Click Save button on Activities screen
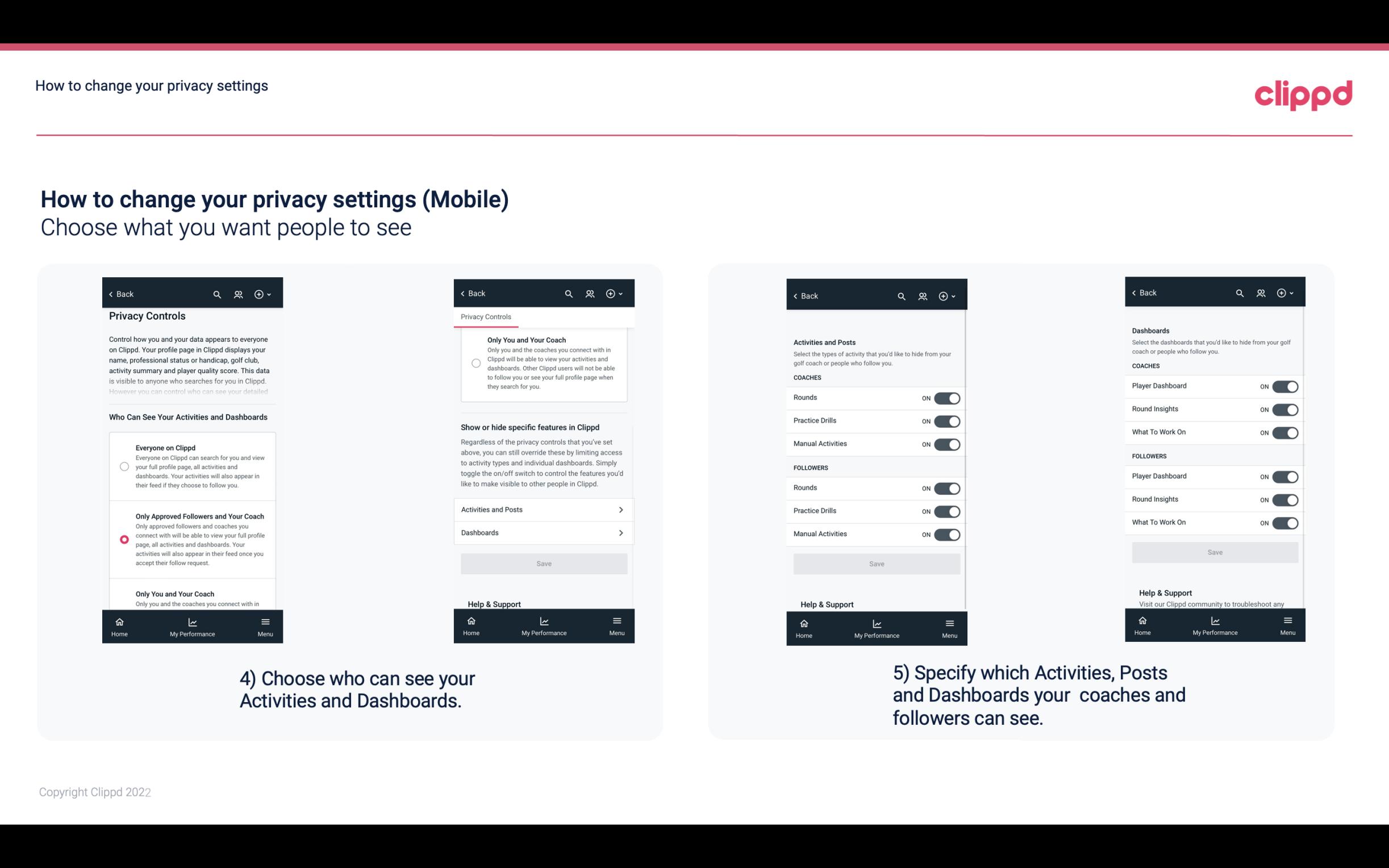The width and height of the screenshot is (1389, 868). [x=876, y=562]
